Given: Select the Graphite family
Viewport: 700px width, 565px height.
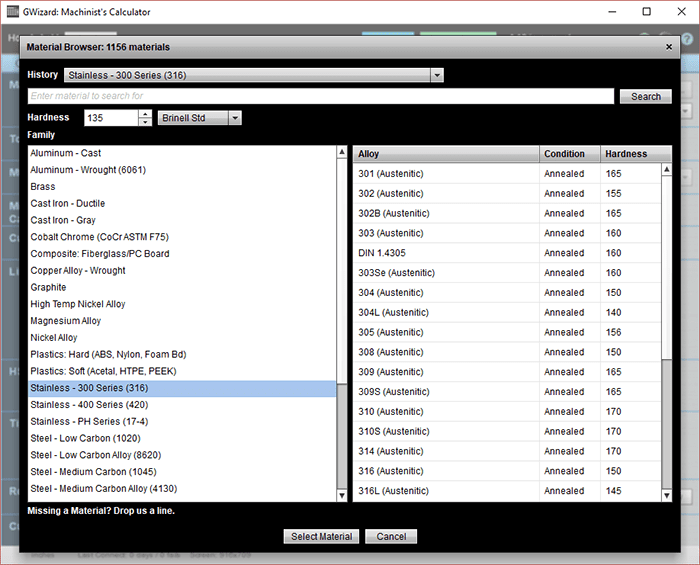Looking at the screenshot, I should [x=182, y=287].
